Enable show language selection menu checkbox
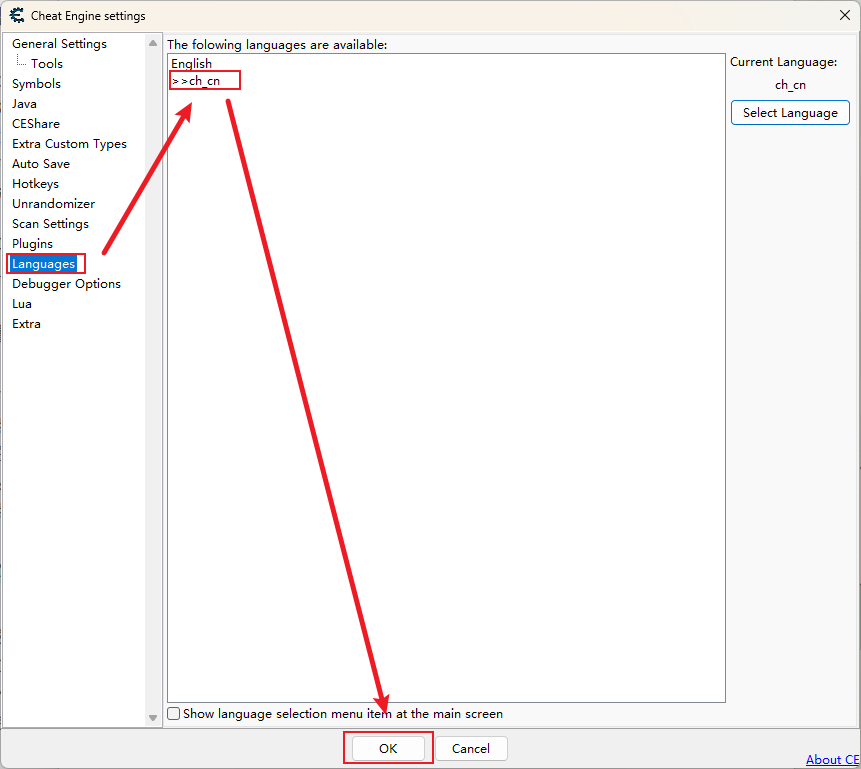The height and width of the screenshot is (769, 861). coord(174,714)
